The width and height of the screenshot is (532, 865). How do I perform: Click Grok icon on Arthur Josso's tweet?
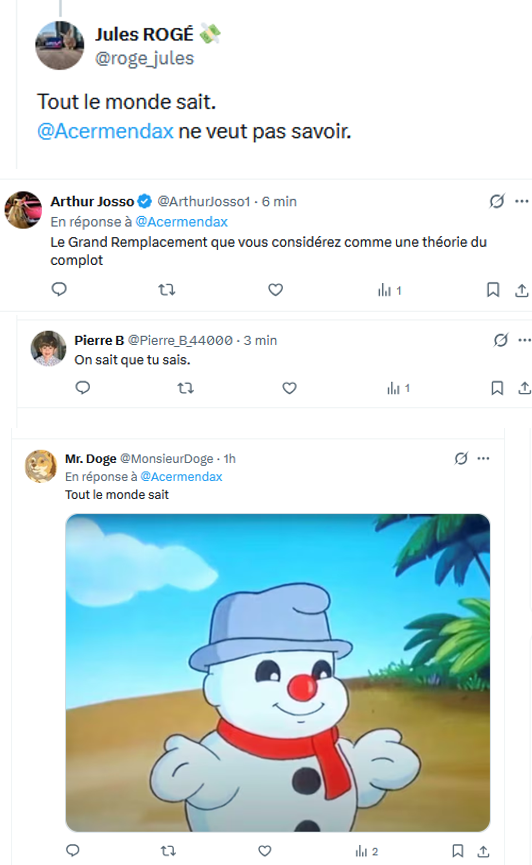tap(497, 201)
